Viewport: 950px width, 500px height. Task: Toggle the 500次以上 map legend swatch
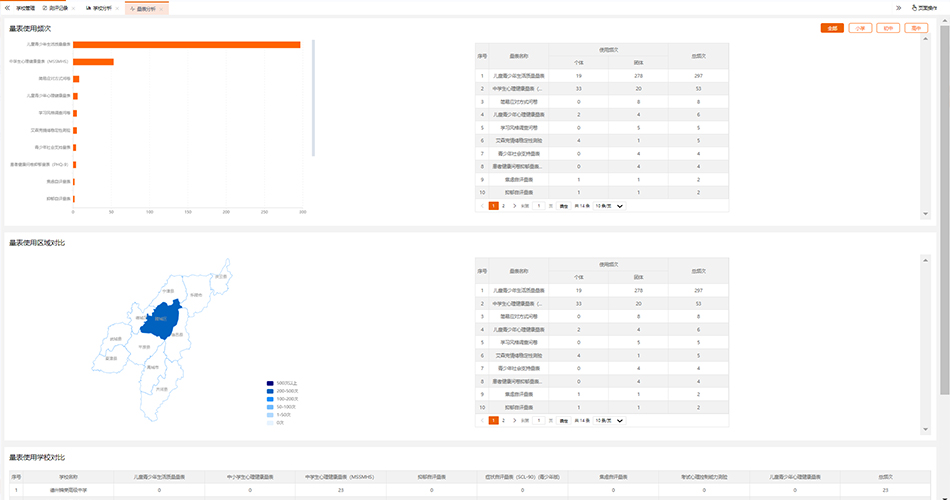(270, 383)
